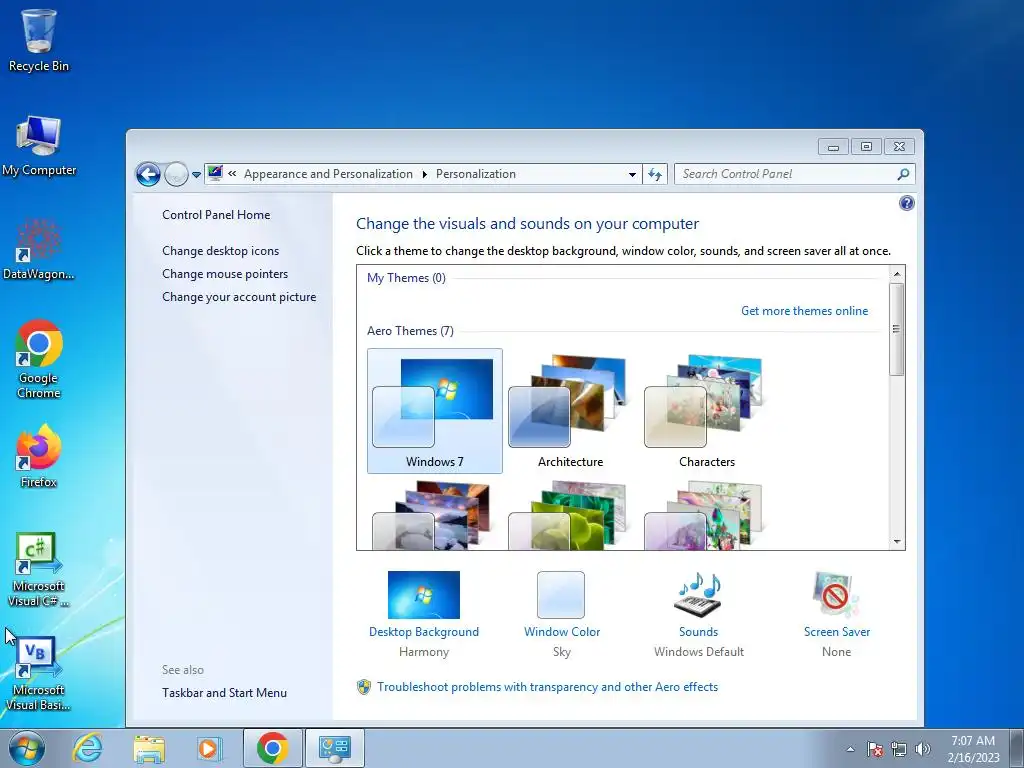
Task: Click the Control Panel taskbar button
Action: click(x=334, y=748)
